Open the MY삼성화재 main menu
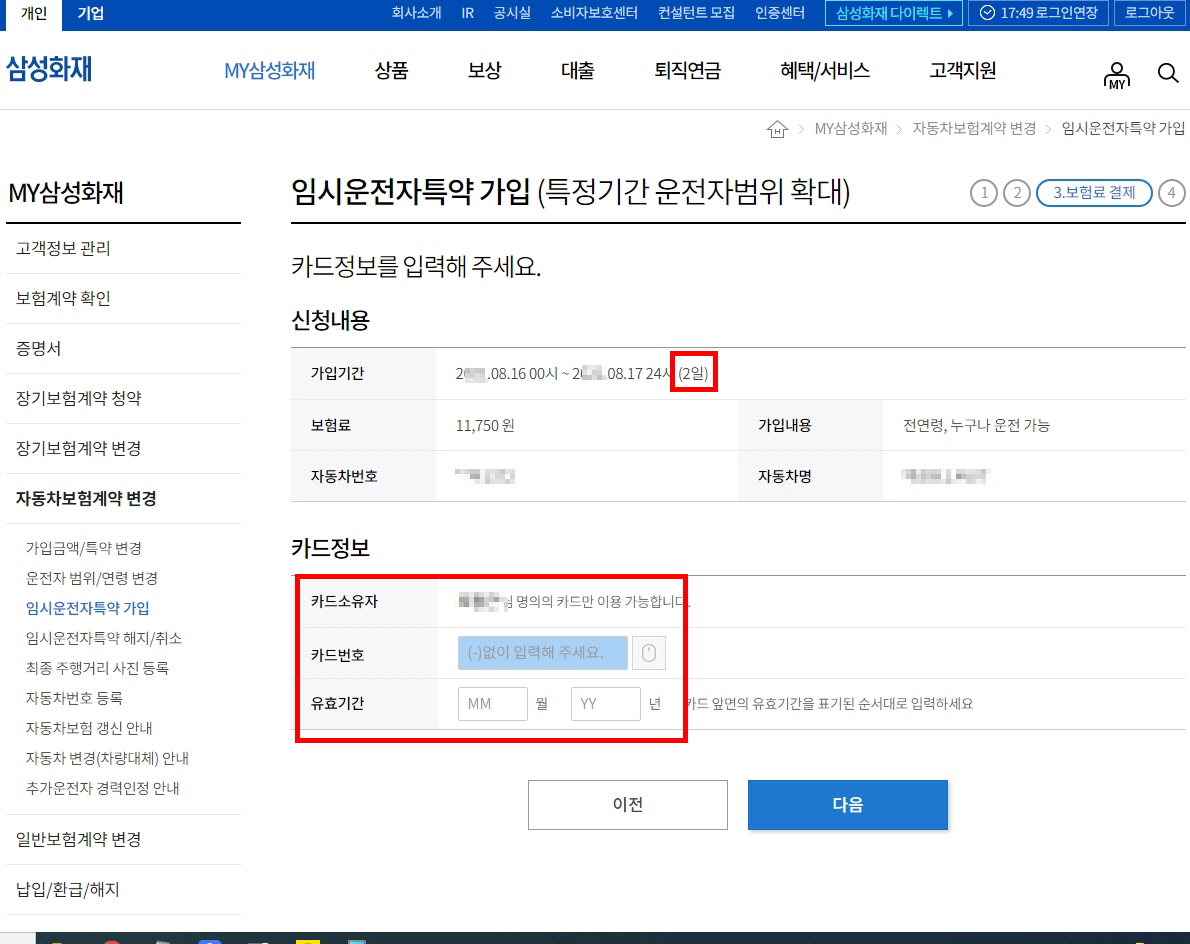This screenshot has width=1190, height=944. (269, 71)
